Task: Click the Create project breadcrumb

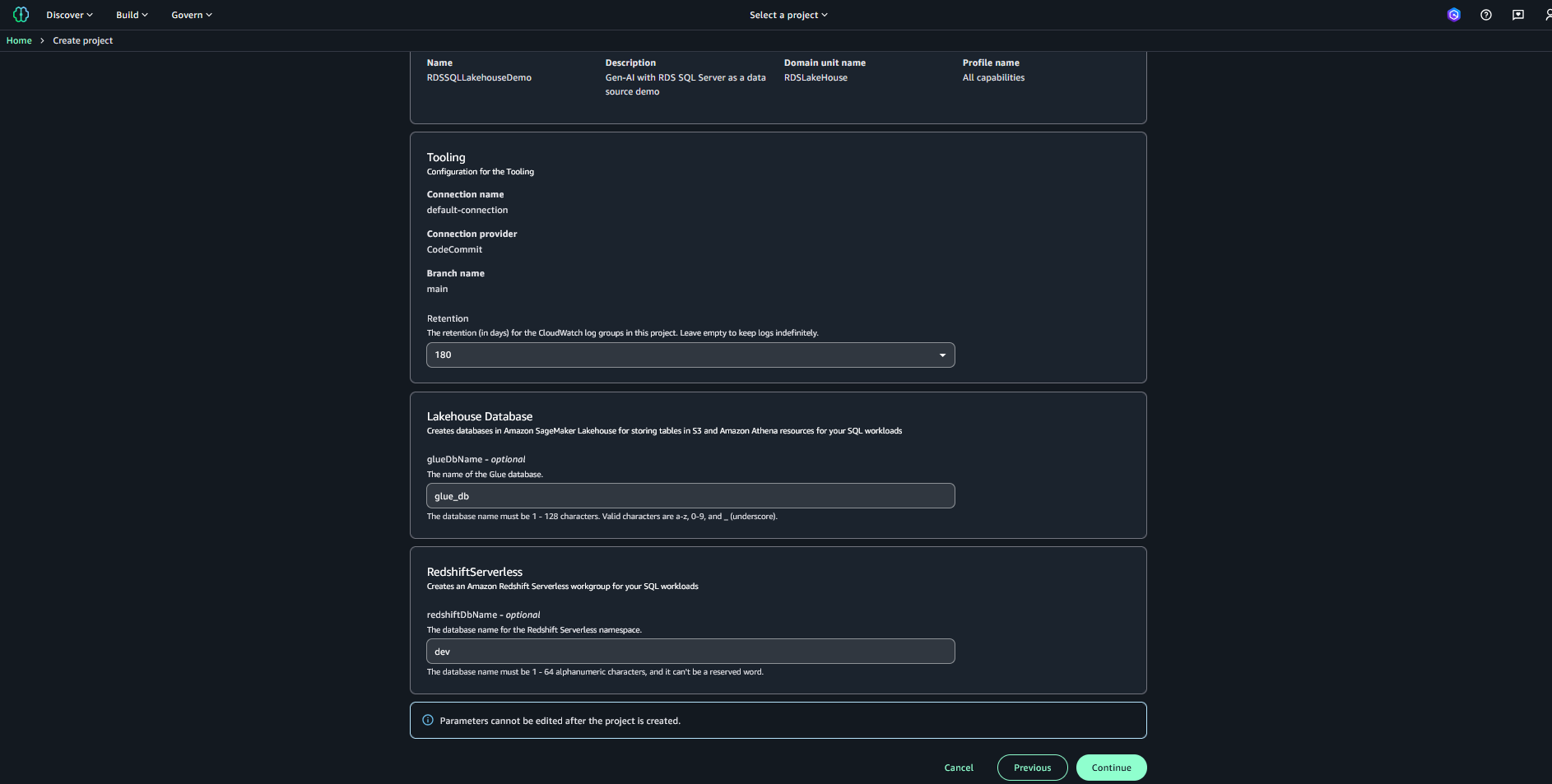Action: point(83,40)
